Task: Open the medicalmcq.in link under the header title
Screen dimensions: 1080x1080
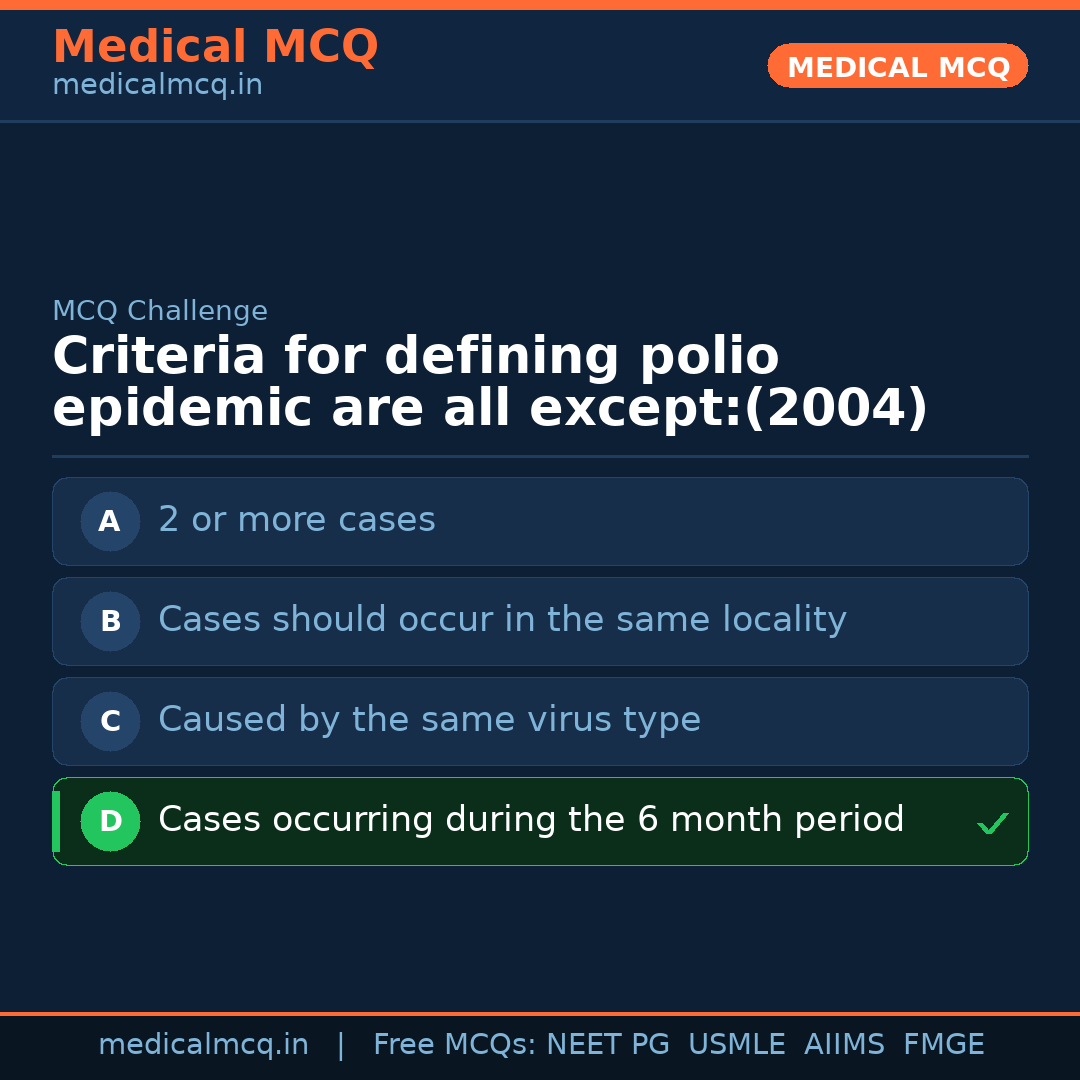Action: click(x=157, y=86)
